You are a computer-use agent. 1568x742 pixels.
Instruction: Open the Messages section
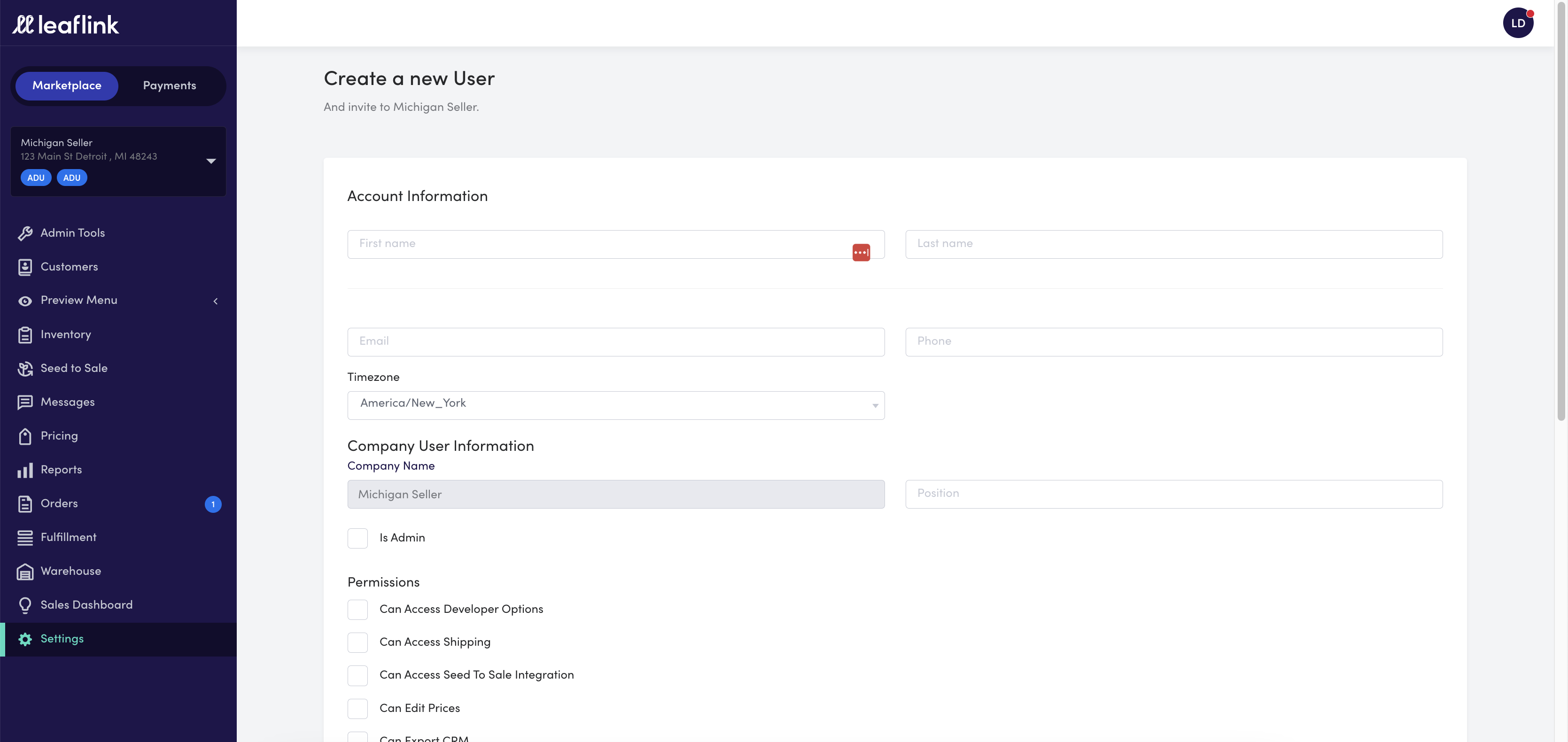click(x=118, y=402)
